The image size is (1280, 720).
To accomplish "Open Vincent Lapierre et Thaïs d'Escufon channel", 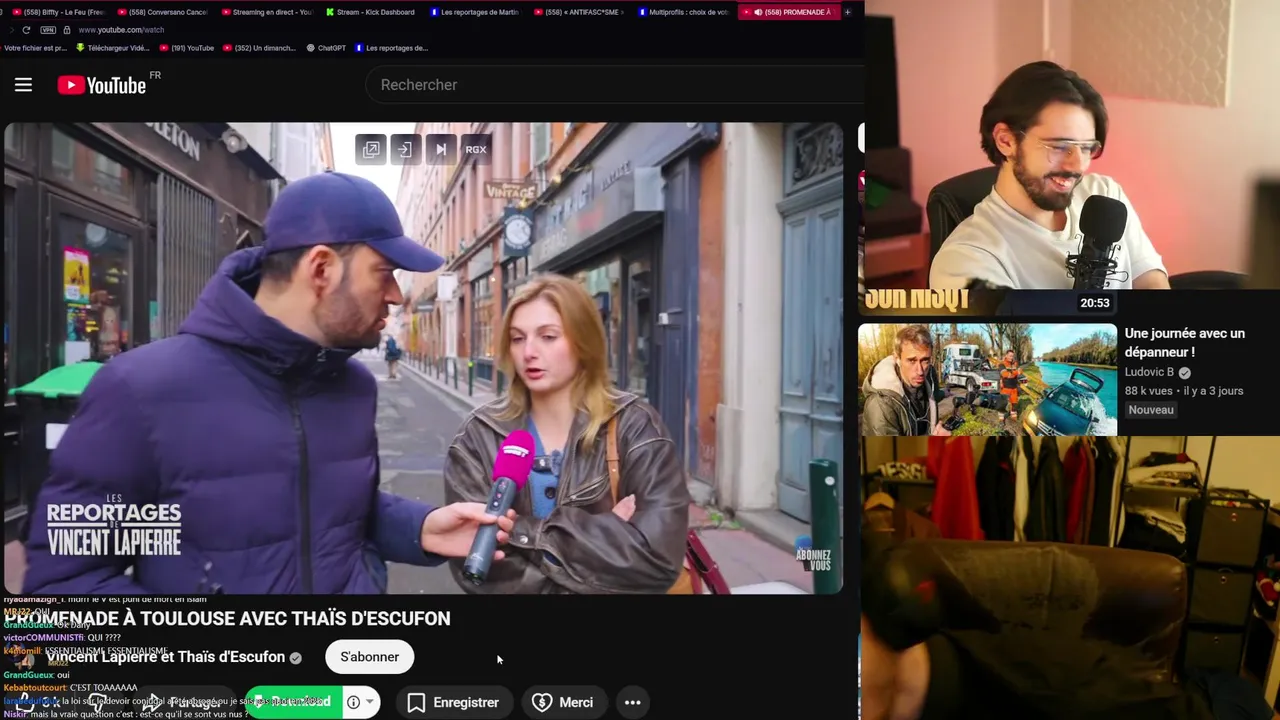I will pos(166,657).
